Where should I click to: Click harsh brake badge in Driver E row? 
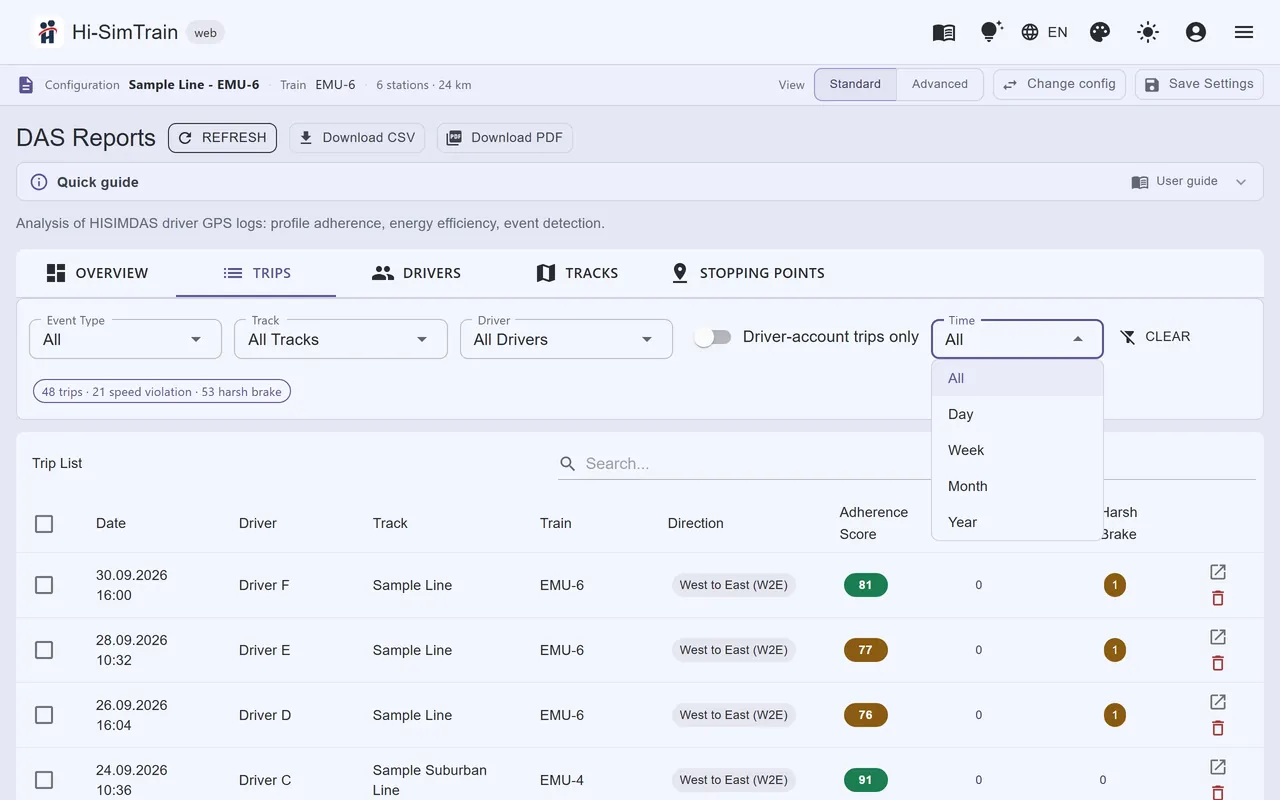1115,650
